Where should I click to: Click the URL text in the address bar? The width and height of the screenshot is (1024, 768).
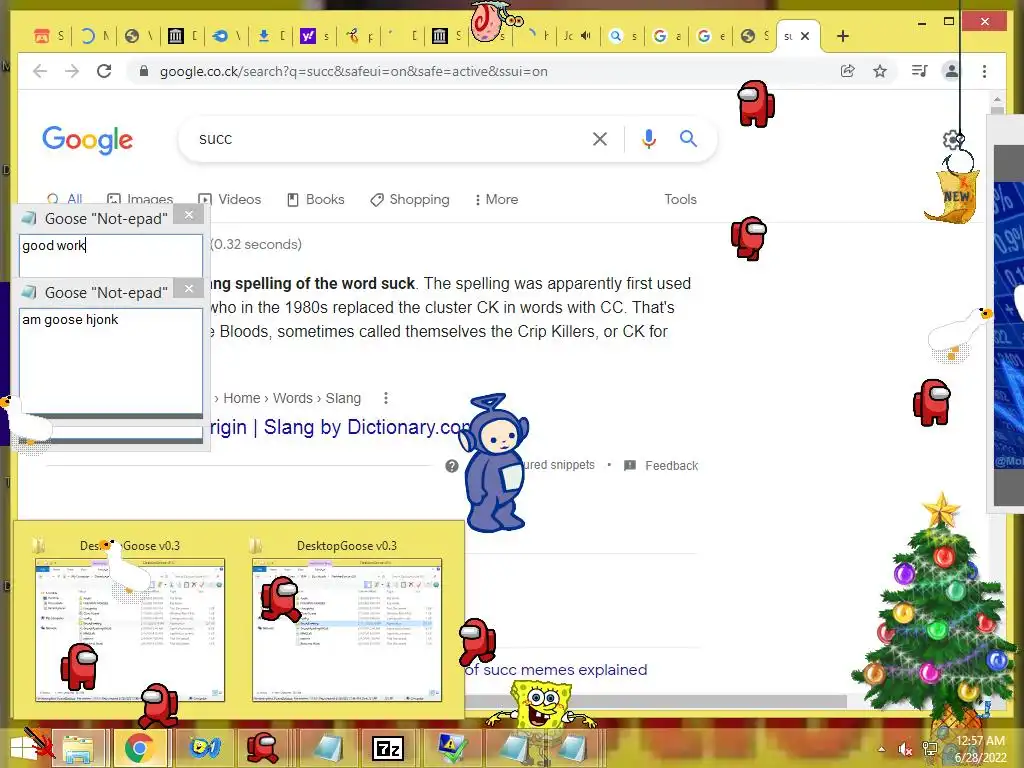(353, 71)
